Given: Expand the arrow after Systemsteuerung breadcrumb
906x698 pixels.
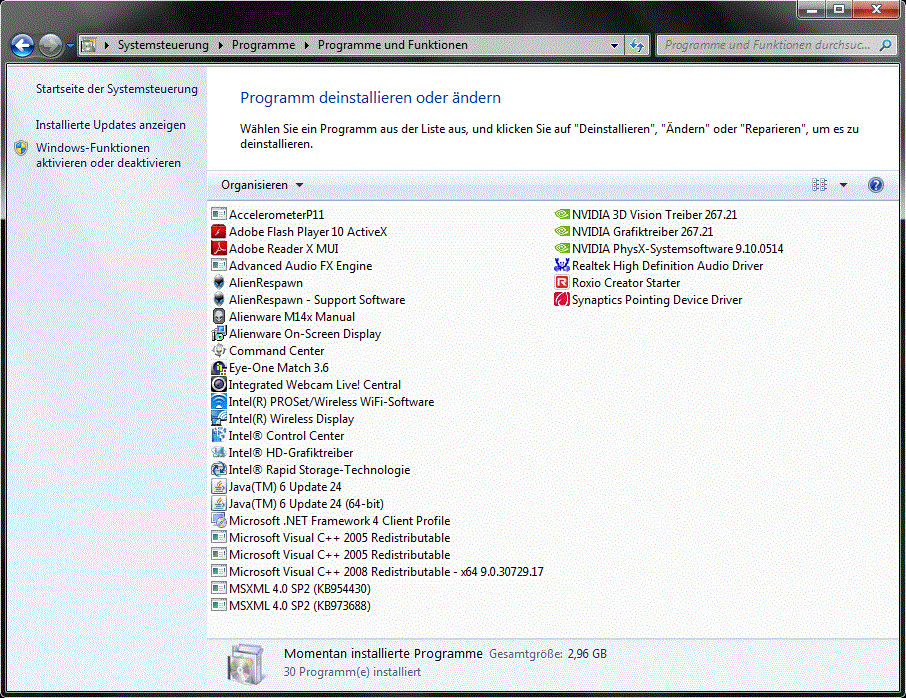Looking at the screenshot, I should point(220,45).
